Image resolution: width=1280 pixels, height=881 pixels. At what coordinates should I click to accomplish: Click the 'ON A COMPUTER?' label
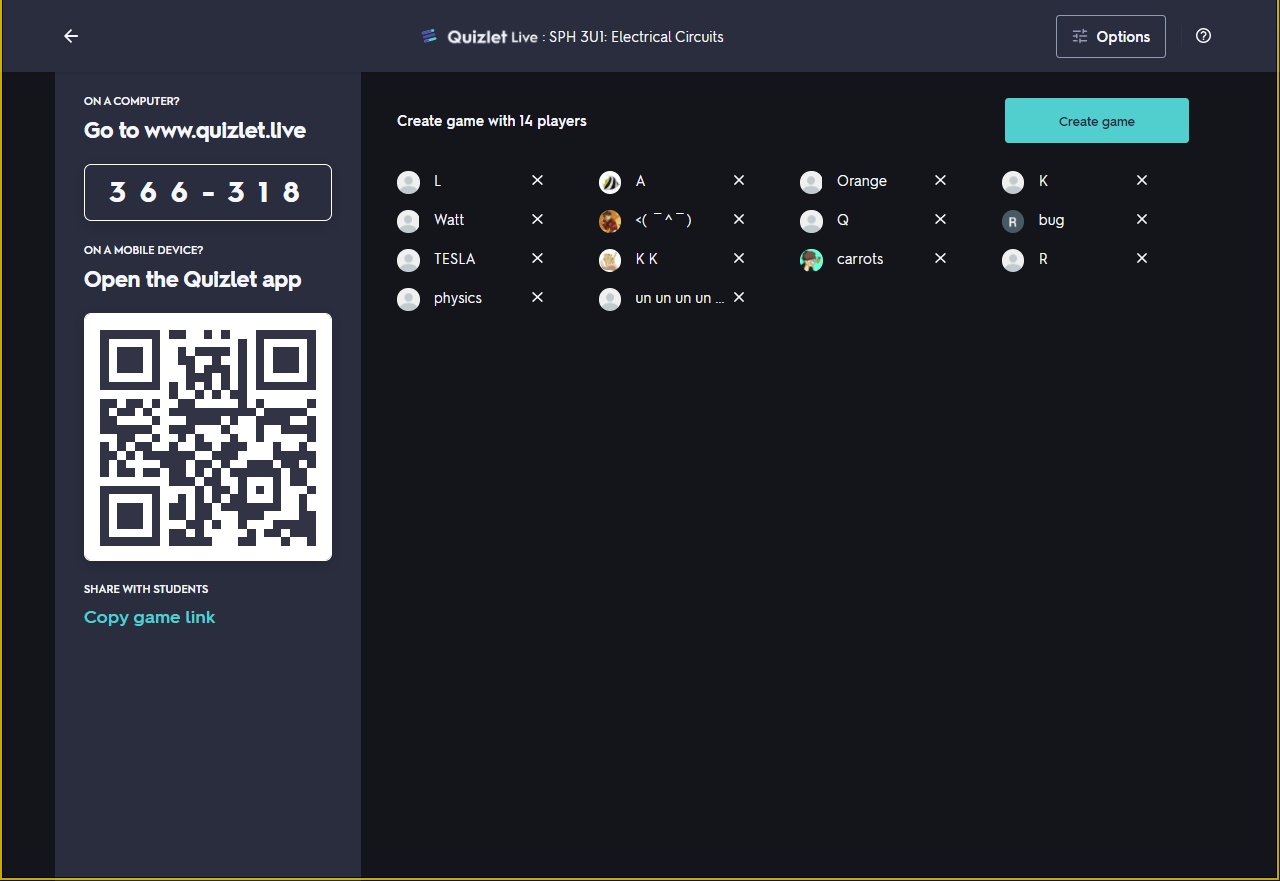[132, 101]
